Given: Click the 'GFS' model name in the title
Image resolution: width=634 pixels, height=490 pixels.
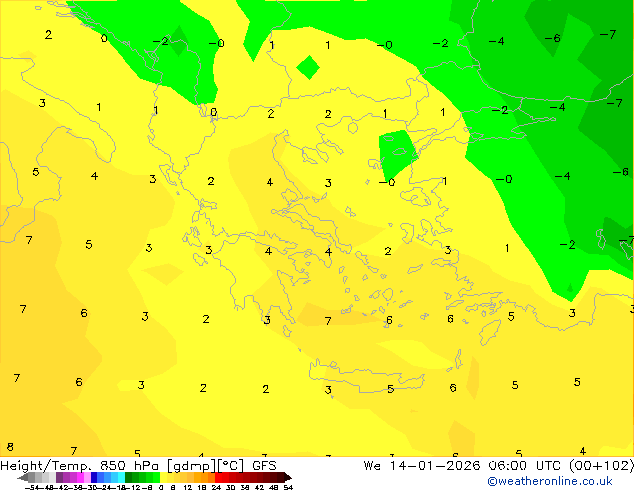Looking at the screenshot, I should [264, 466].
